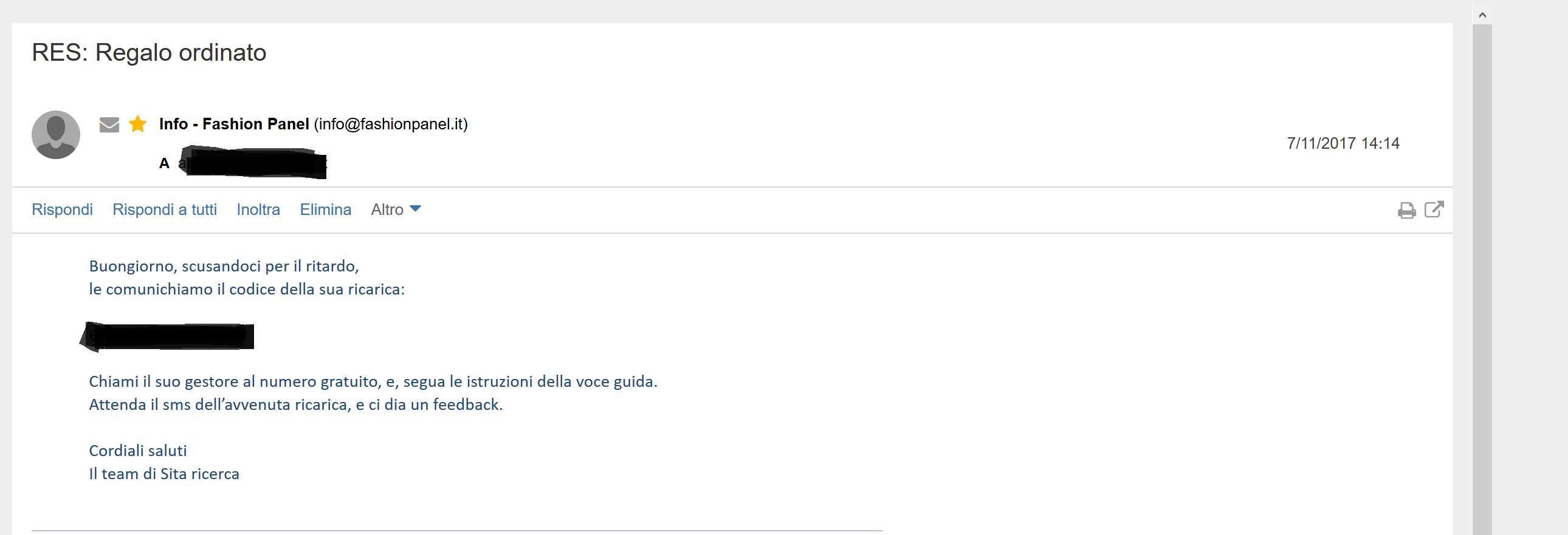Click the subject RES: Regalo ordinato
This screenshot has width=1568, height=535.
[149, 53]
